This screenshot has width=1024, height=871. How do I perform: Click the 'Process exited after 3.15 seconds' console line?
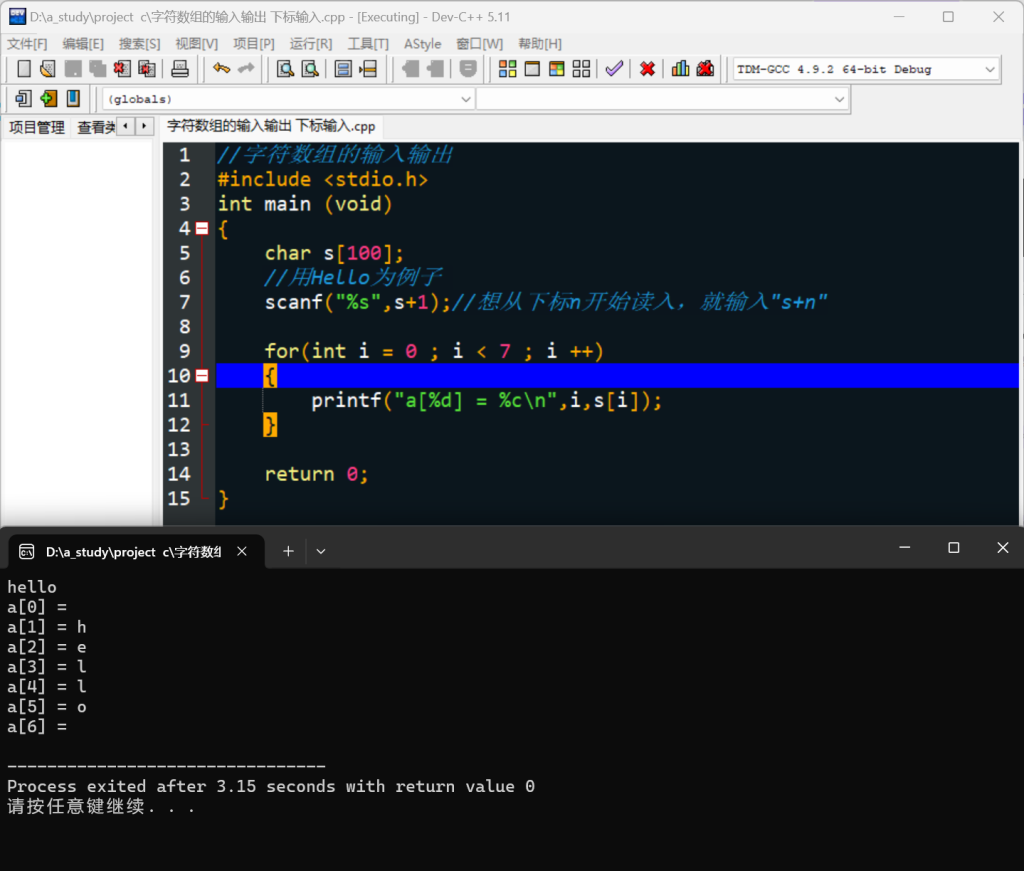(x=271, y=786)
